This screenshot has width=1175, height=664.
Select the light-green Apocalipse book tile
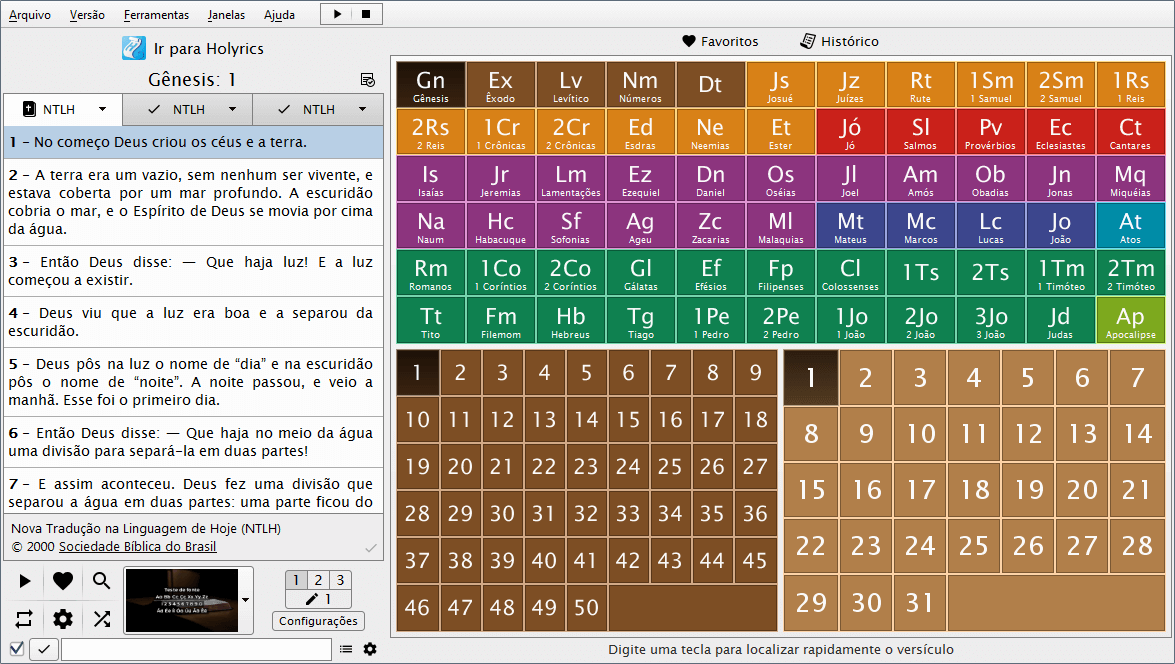[x=1130, y=320]
